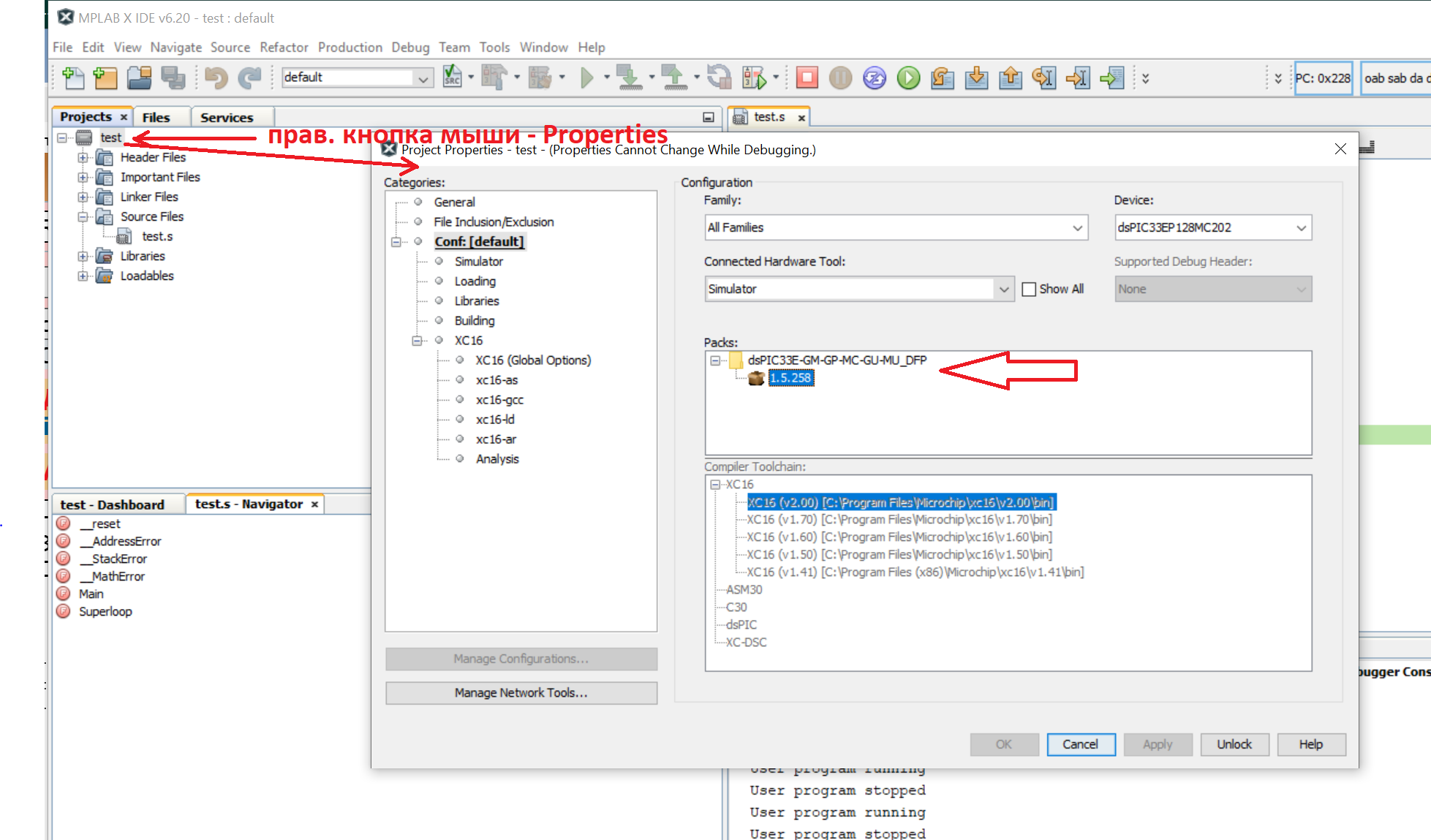Click the Pause debugger icon
This screenshot has width=1431, height=840.
841,77
